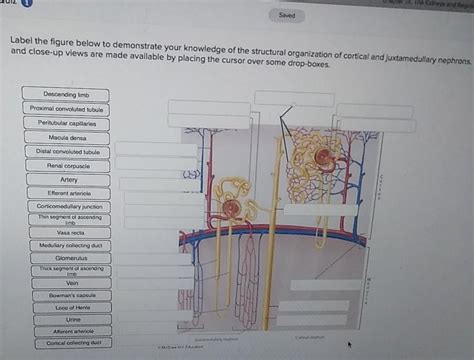Screen dimensions: 474x360
Task: Click the Saved status button
Action: tap(287, 15)
